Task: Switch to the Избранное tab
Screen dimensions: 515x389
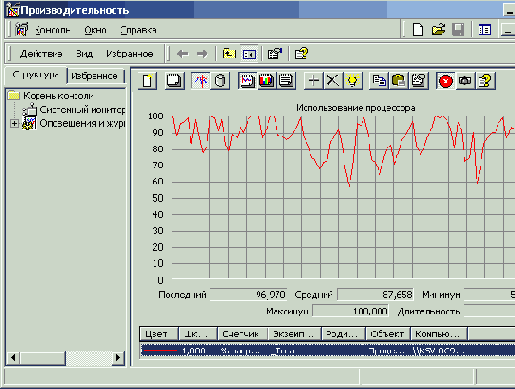Action: tap(94, 76)
